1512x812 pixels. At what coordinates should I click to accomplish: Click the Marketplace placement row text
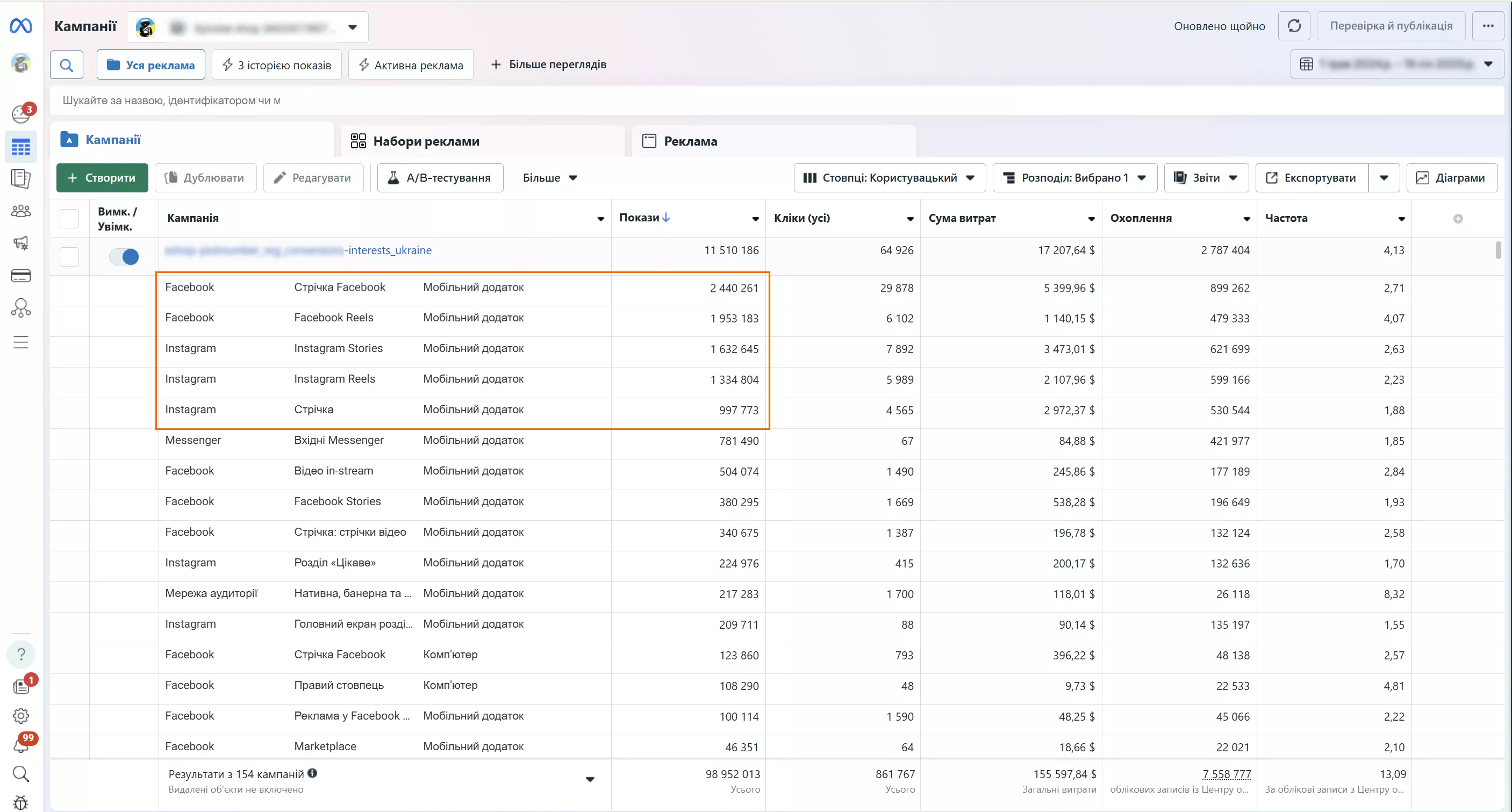325,746
